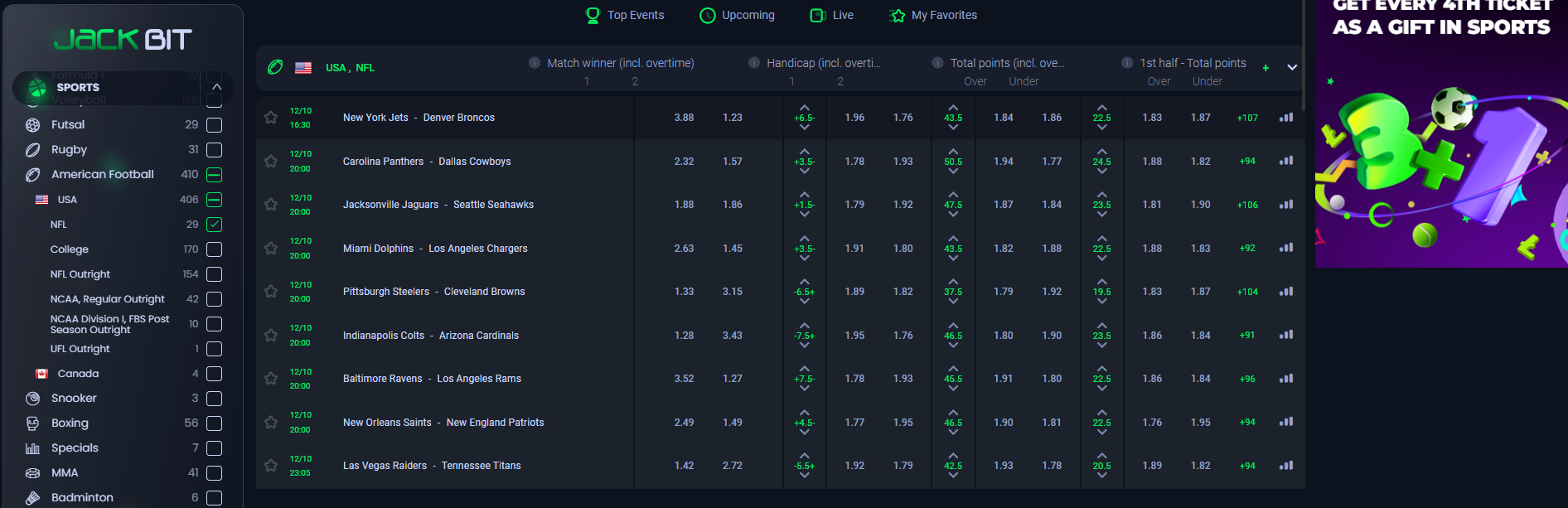1568x508 pixels.
Task: Favorite the New York Jets match star
Action: (x=270, y=118)
